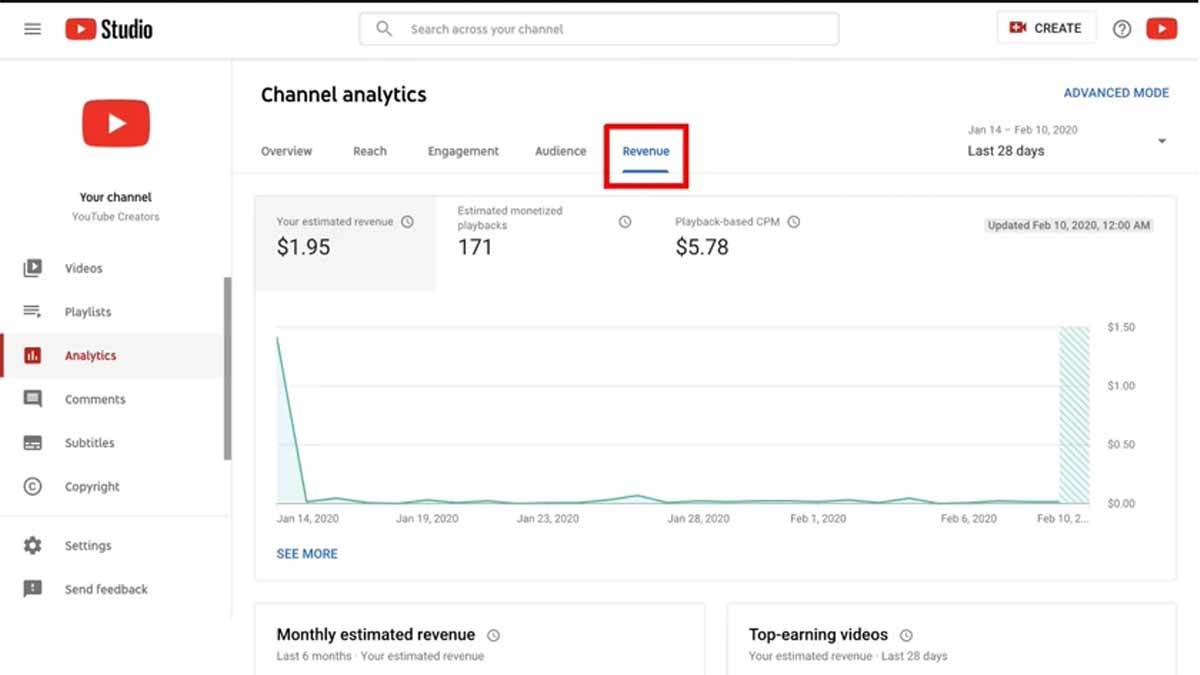Select the Revenue tab
This screenshot has width=1200, height=675.
point(646,151)
